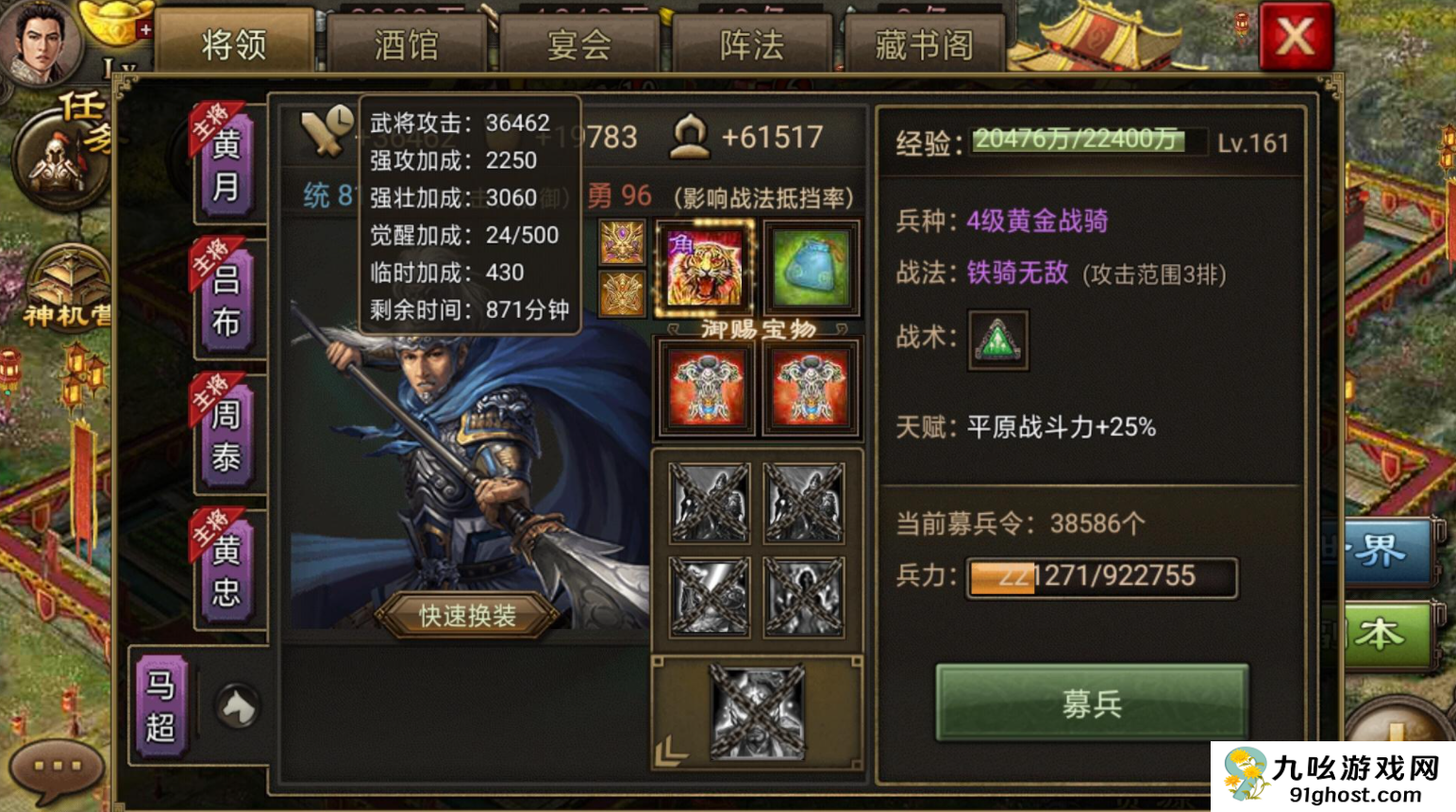
Task: Click the 募兵 recruit button
Action: click(1092, 703)
